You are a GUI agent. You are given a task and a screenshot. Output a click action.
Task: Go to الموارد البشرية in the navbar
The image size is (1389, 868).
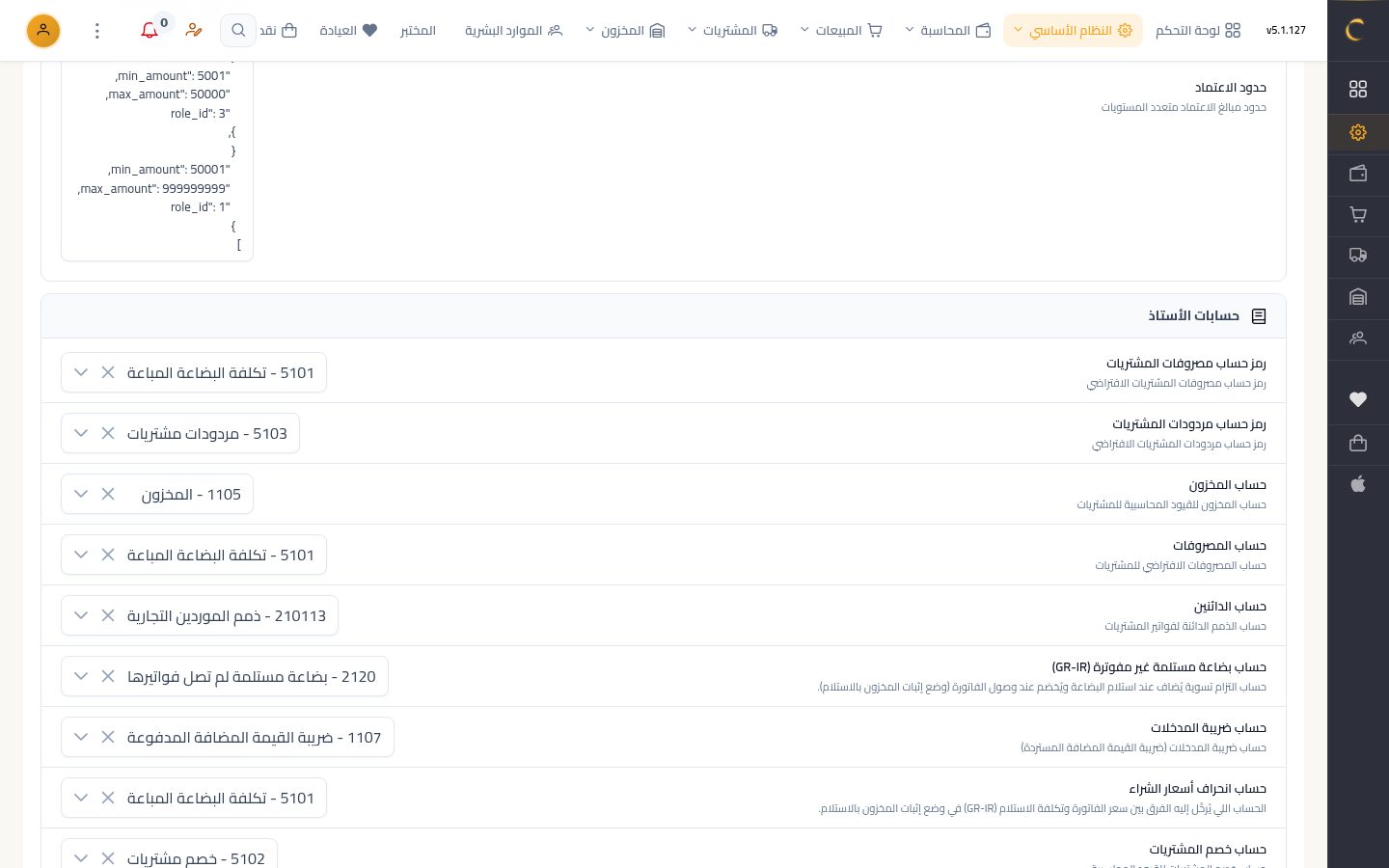513,31
